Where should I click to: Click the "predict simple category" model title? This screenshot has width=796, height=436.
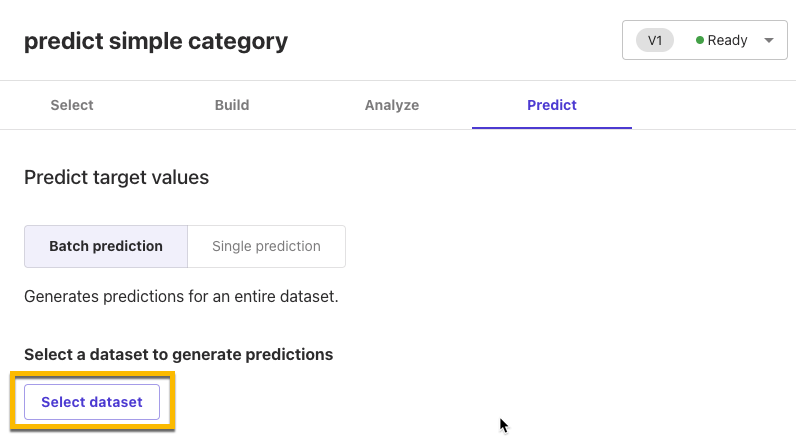click(x=156, y=41)
